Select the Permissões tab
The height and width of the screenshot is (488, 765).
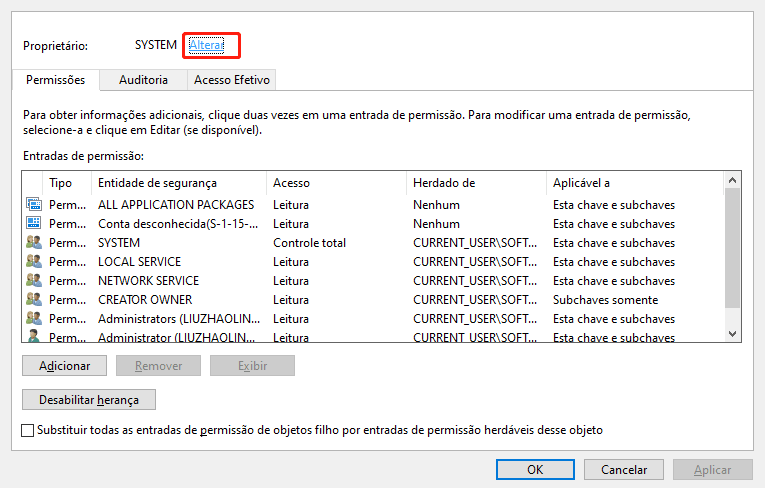tap(56, 80)
